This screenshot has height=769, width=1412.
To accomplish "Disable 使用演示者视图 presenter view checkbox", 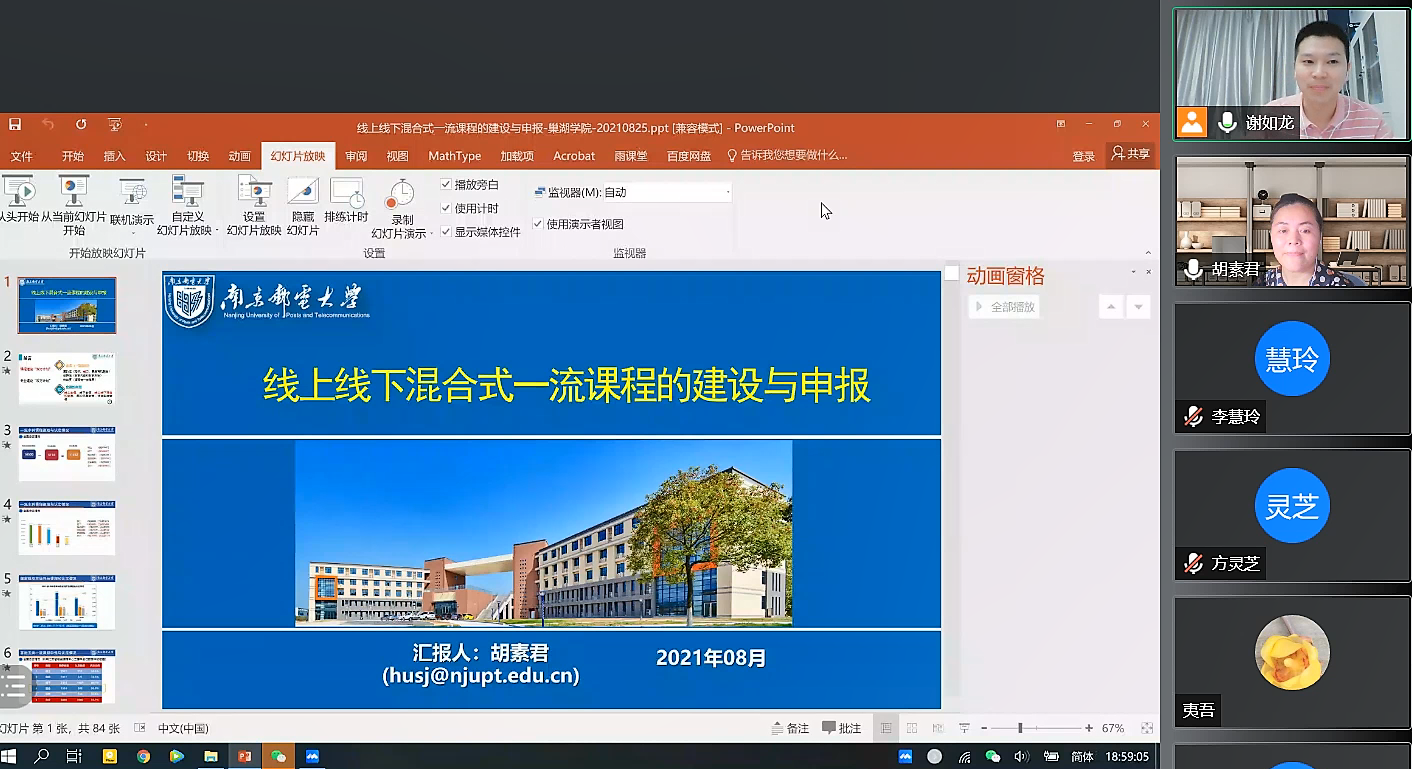I will click(538, 224).
